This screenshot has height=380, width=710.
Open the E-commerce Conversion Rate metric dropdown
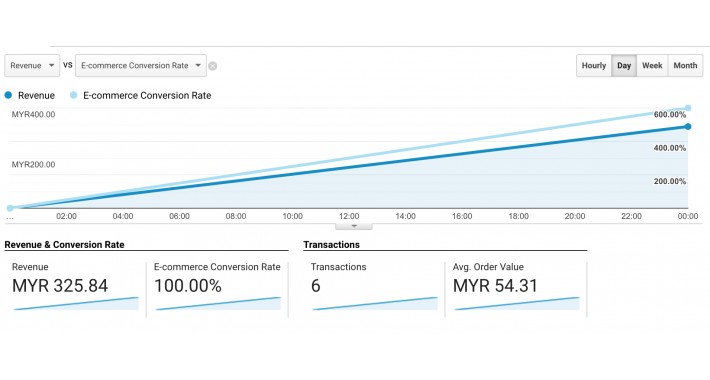141,66
